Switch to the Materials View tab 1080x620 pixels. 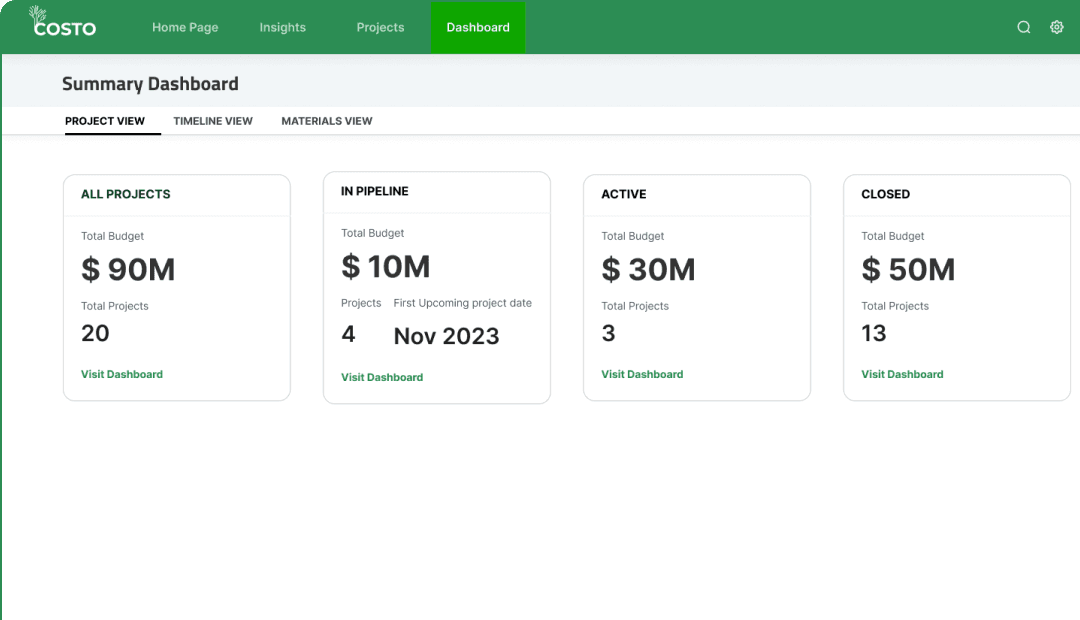(x=326, y=121)
